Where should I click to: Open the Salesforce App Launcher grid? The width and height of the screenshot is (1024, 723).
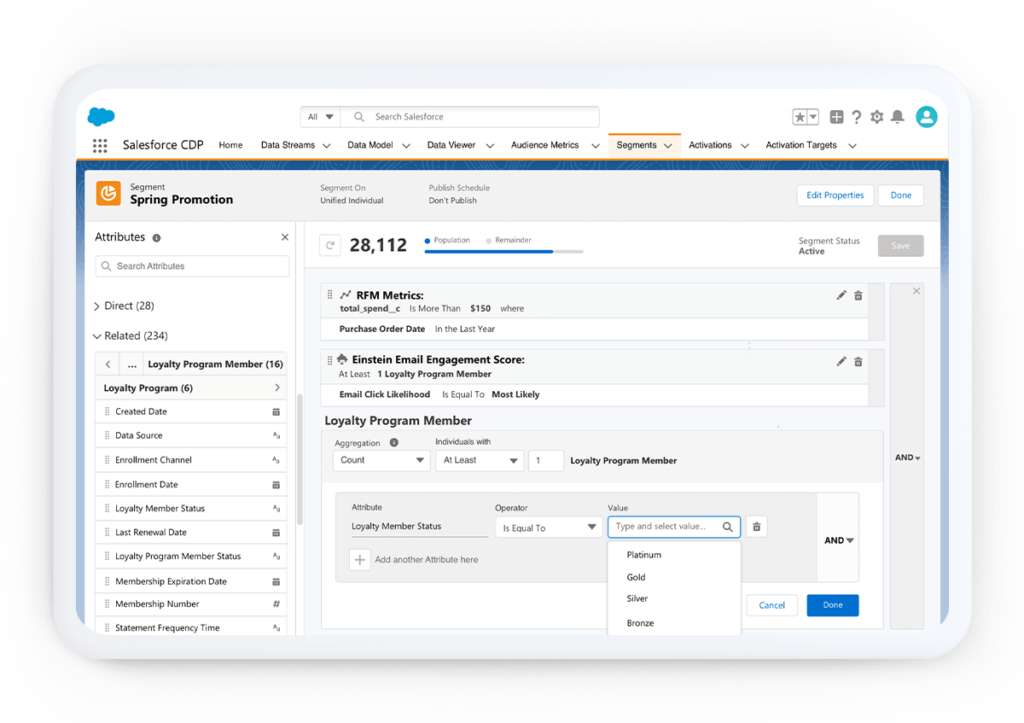click(x=98, y=145)
